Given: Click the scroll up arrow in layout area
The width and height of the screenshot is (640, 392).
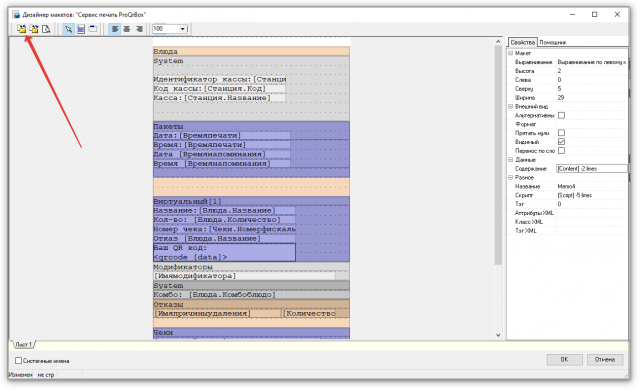Looking at the screenshot, I should coord(498,42).
